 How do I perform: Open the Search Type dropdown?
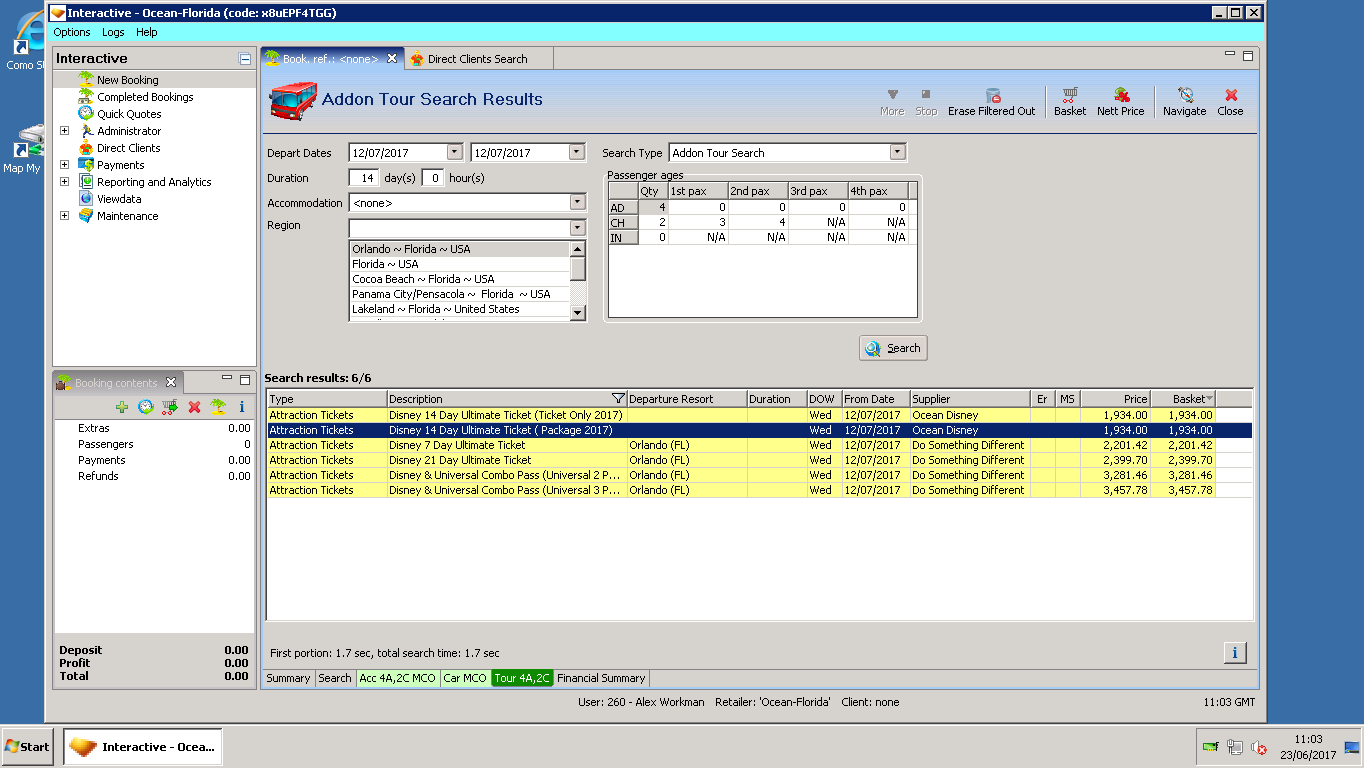click(897, 152)
